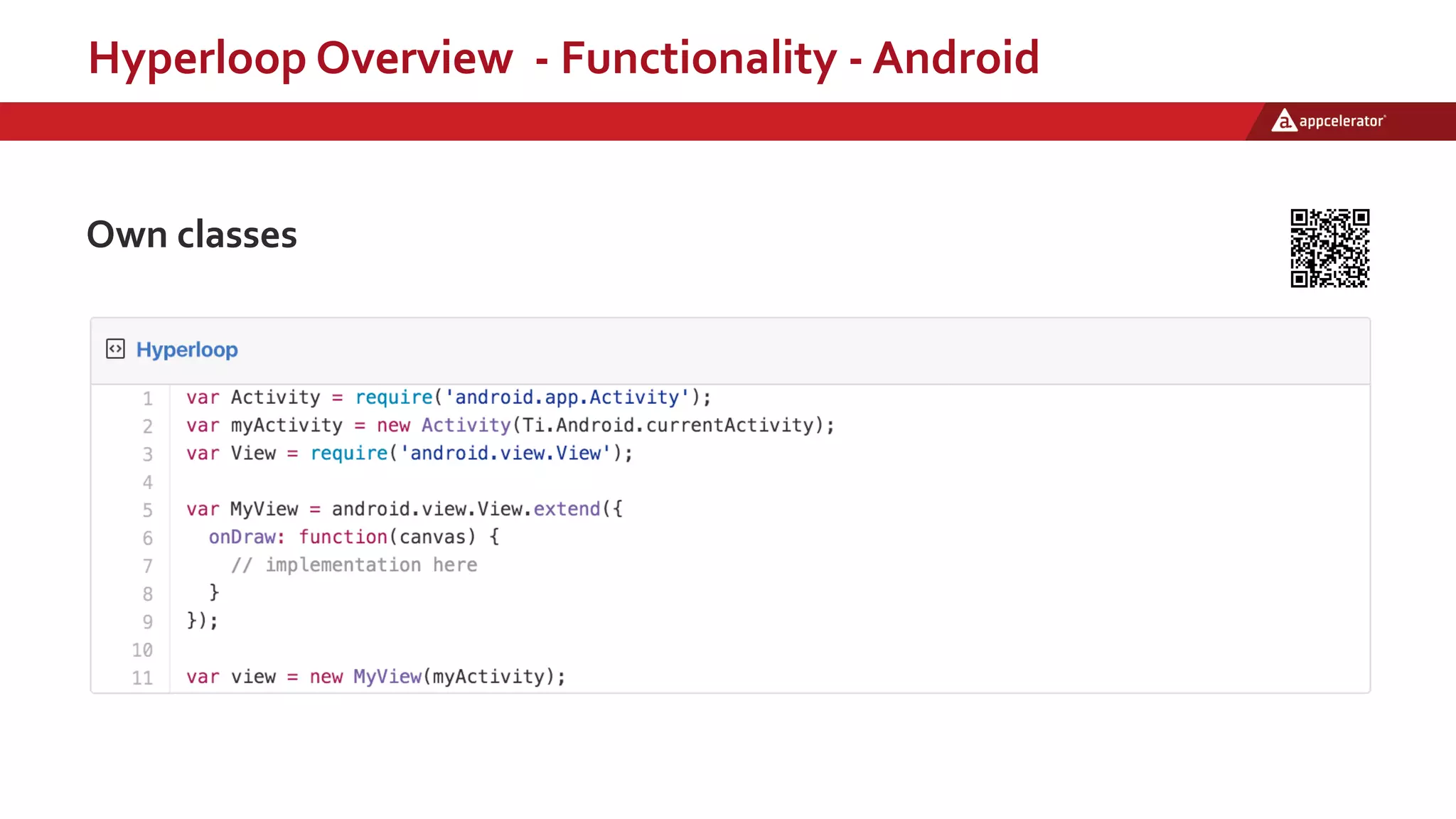Click line number 7 in code gutter
1456x819 pixels.
pyautogui.click(x=147, y=566)
